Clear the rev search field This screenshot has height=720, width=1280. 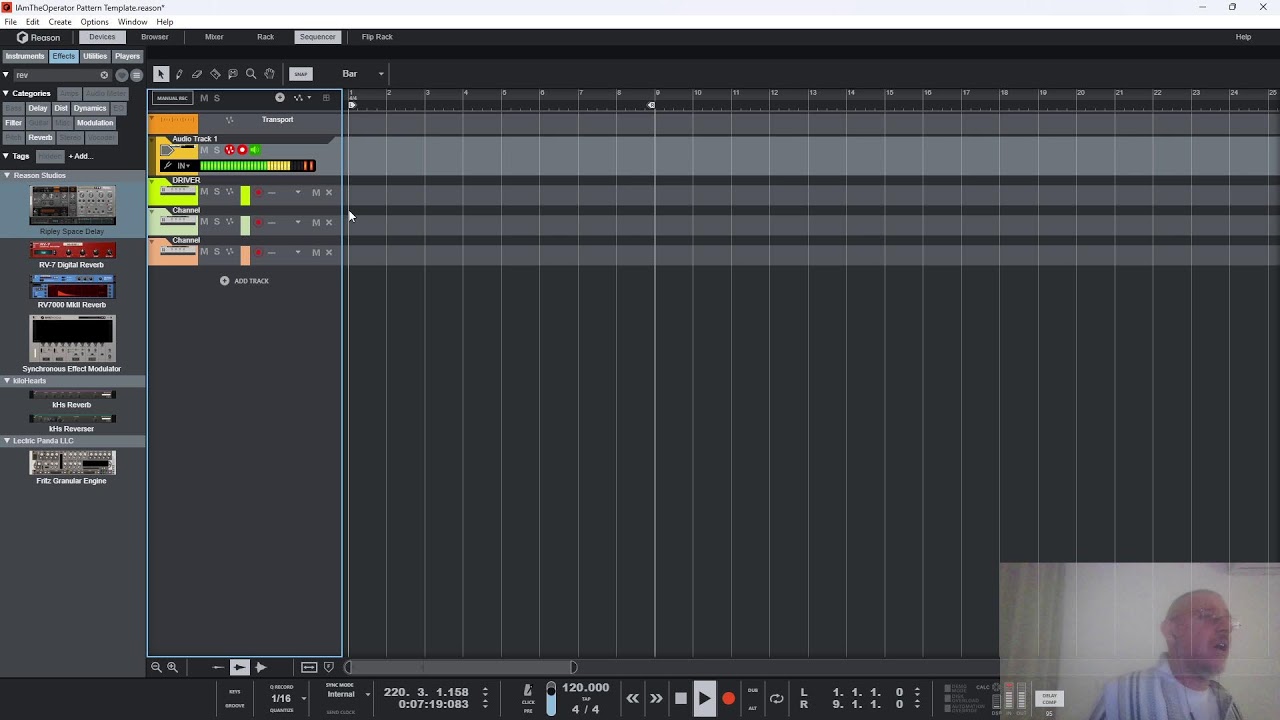tap(104, 75)
